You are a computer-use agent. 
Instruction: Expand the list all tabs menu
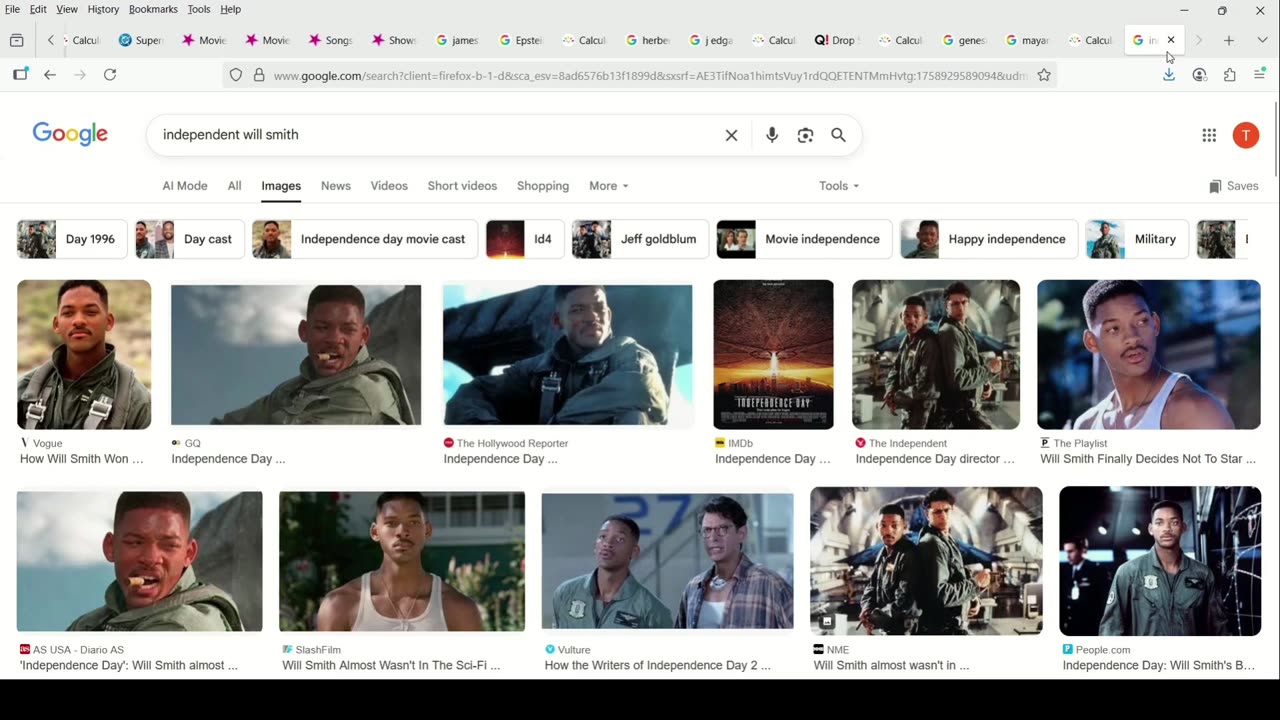1262,40
